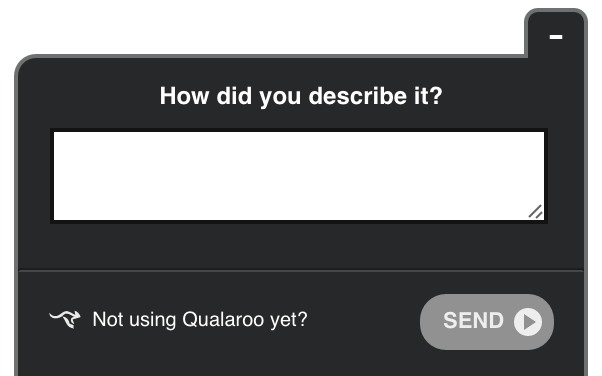Image resolution: width=602 pixels, height=376 pixels.
Task: Click the Qualaroo kangaroo logo
Action: pos(65,319)
